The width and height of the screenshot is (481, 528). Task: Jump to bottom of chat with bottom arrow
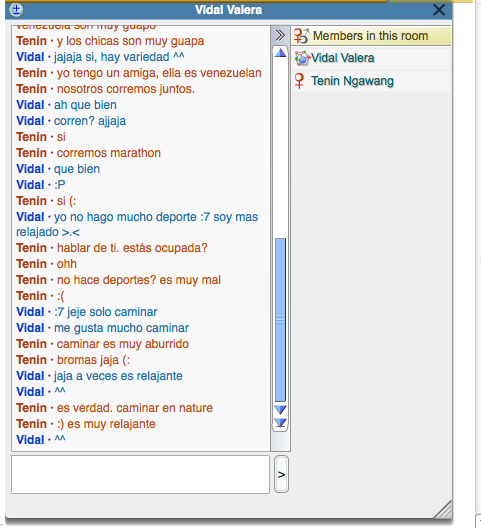pyautogui.click(x=280, y=422)
